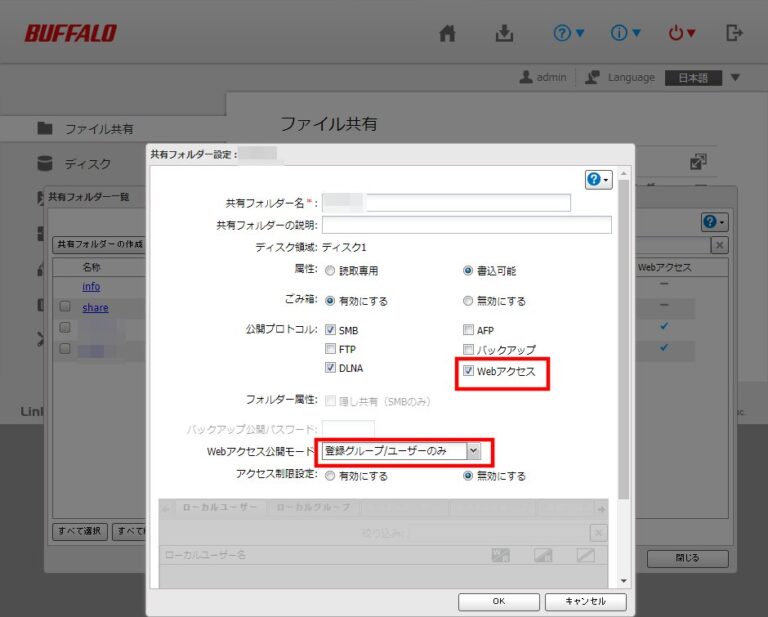Image resolution: width=768 pixels, height=617 pixels.
Task: Open help menu in 共有フォルダー一覧 window
Action: tap(715, 222)
